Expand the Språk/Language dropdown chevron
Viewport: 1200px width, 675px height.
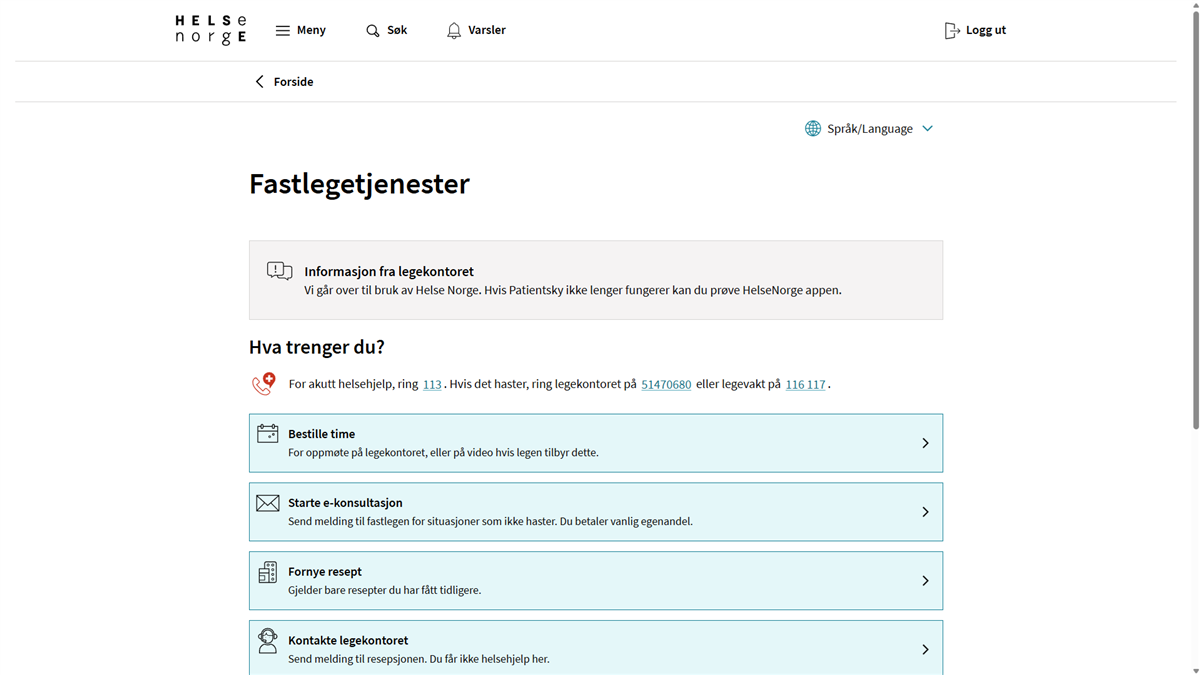click(x=928, y=129)
